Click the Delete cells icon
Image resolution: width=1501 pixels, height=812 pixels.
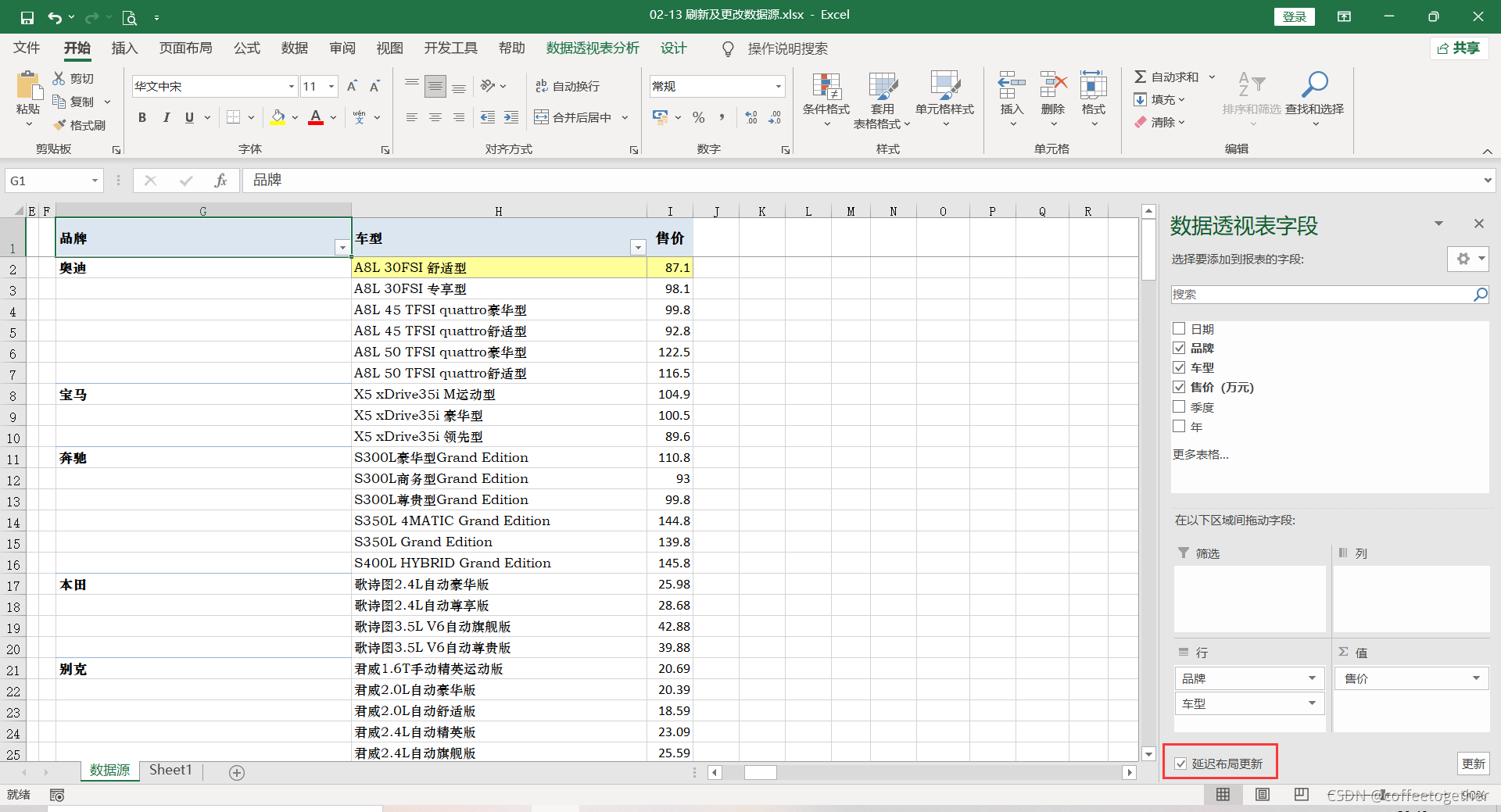(1053, 85)
